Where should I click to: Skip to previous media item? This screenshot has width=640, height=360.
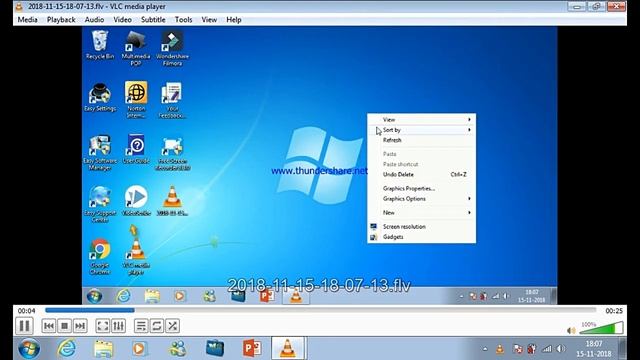pyautogui.click(x=49, y=326)
